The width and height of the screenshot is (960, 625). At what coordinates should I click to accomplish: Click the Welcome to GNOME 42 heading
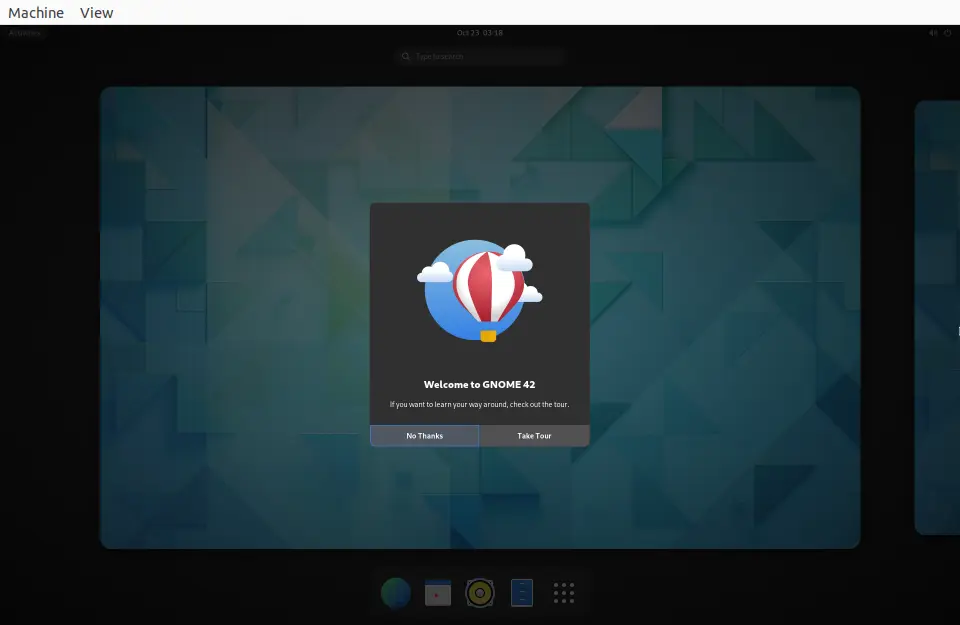click(479, 384)
